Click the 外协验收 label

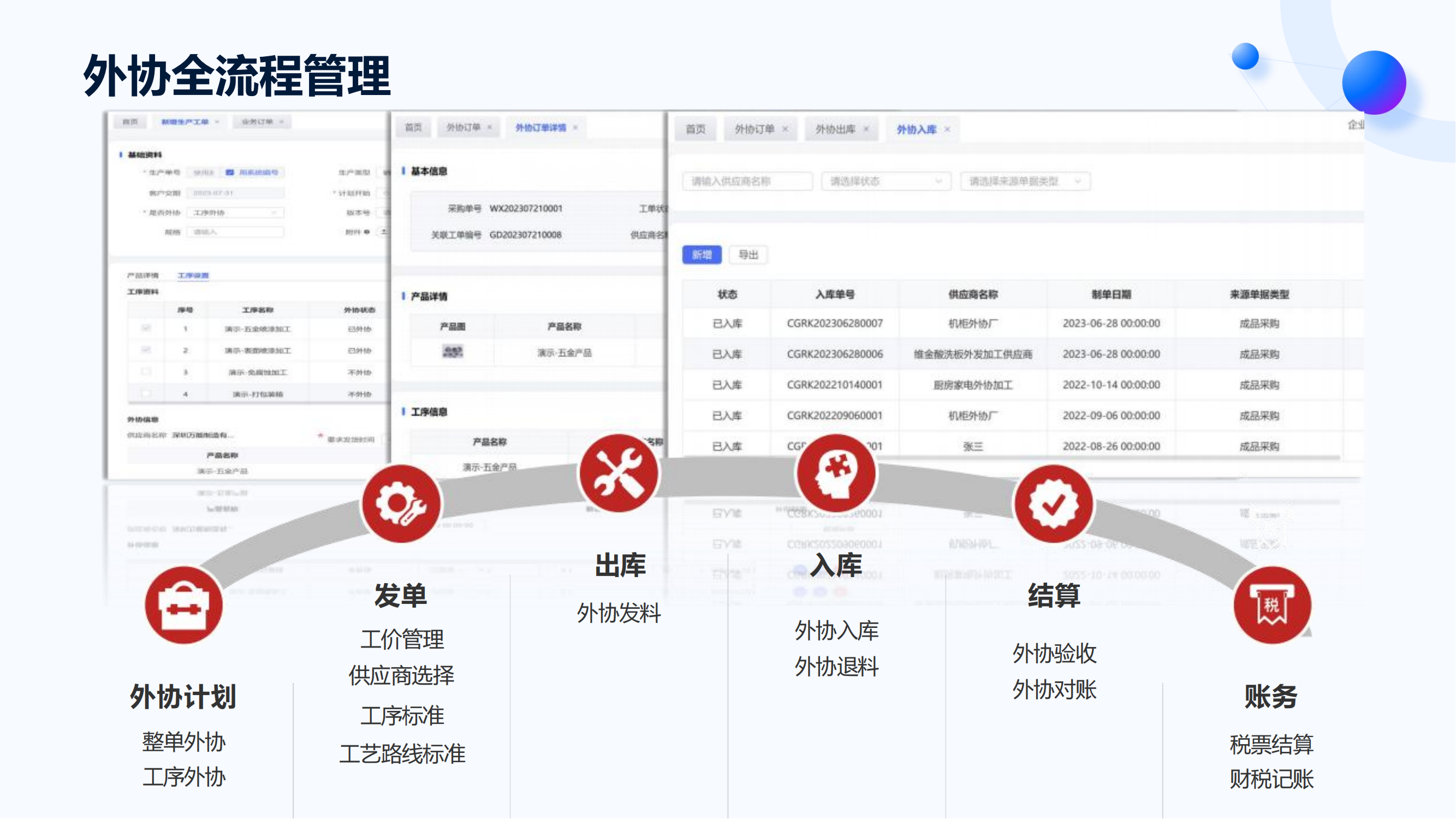click(x=1054, y=654)
